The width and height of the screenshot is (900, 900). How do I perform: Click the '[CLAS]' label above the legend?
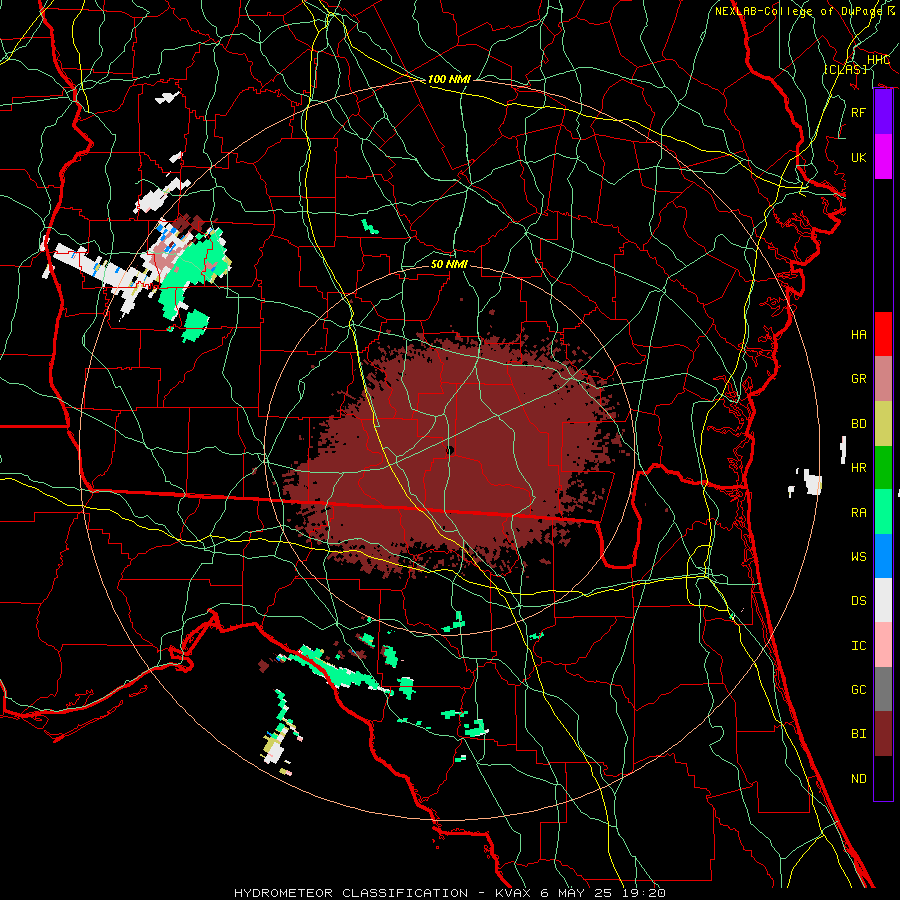click(x=845, y=69)
